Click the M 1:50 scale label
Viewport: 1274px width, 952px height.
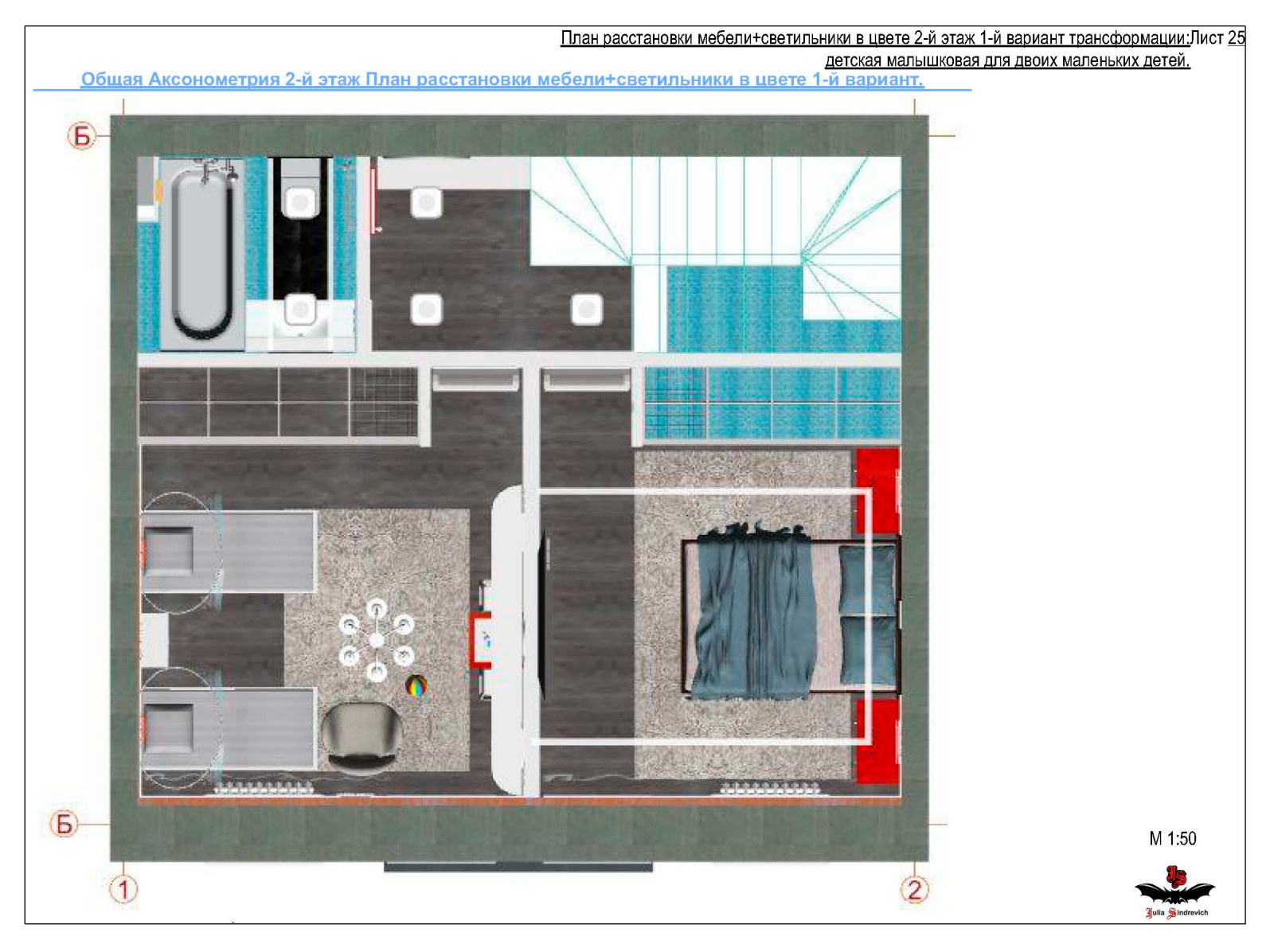[x=1172, y=838]
